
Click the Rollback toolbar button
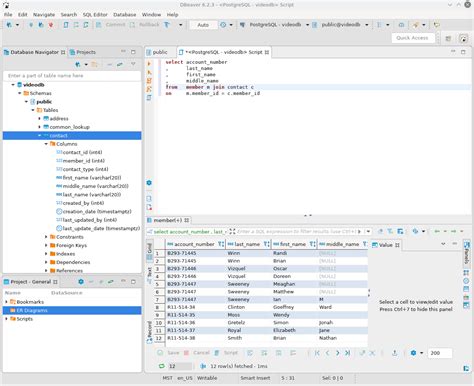[x=145, y=25]
